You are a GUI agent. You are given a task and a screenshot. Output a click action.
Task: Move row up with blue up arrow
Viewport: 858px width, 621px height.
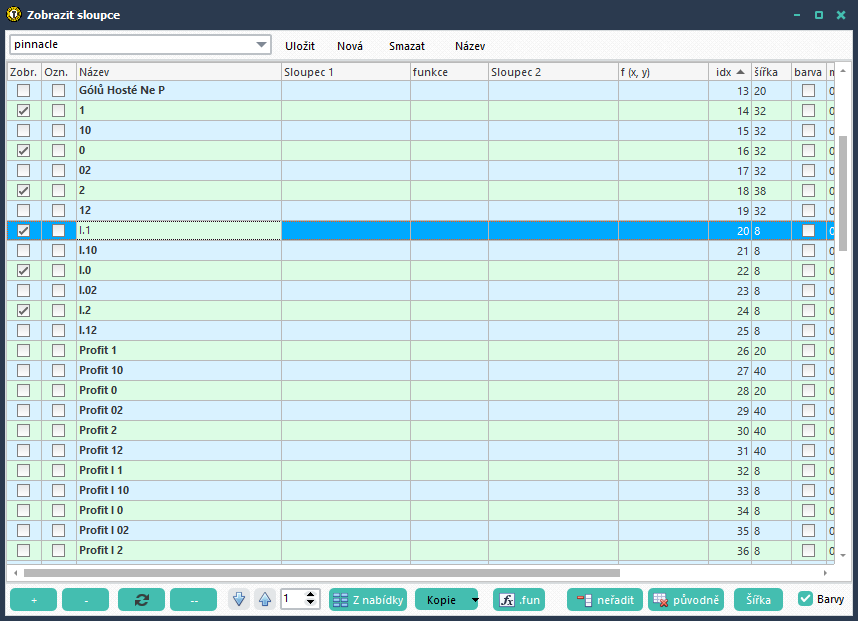point(265,600)
